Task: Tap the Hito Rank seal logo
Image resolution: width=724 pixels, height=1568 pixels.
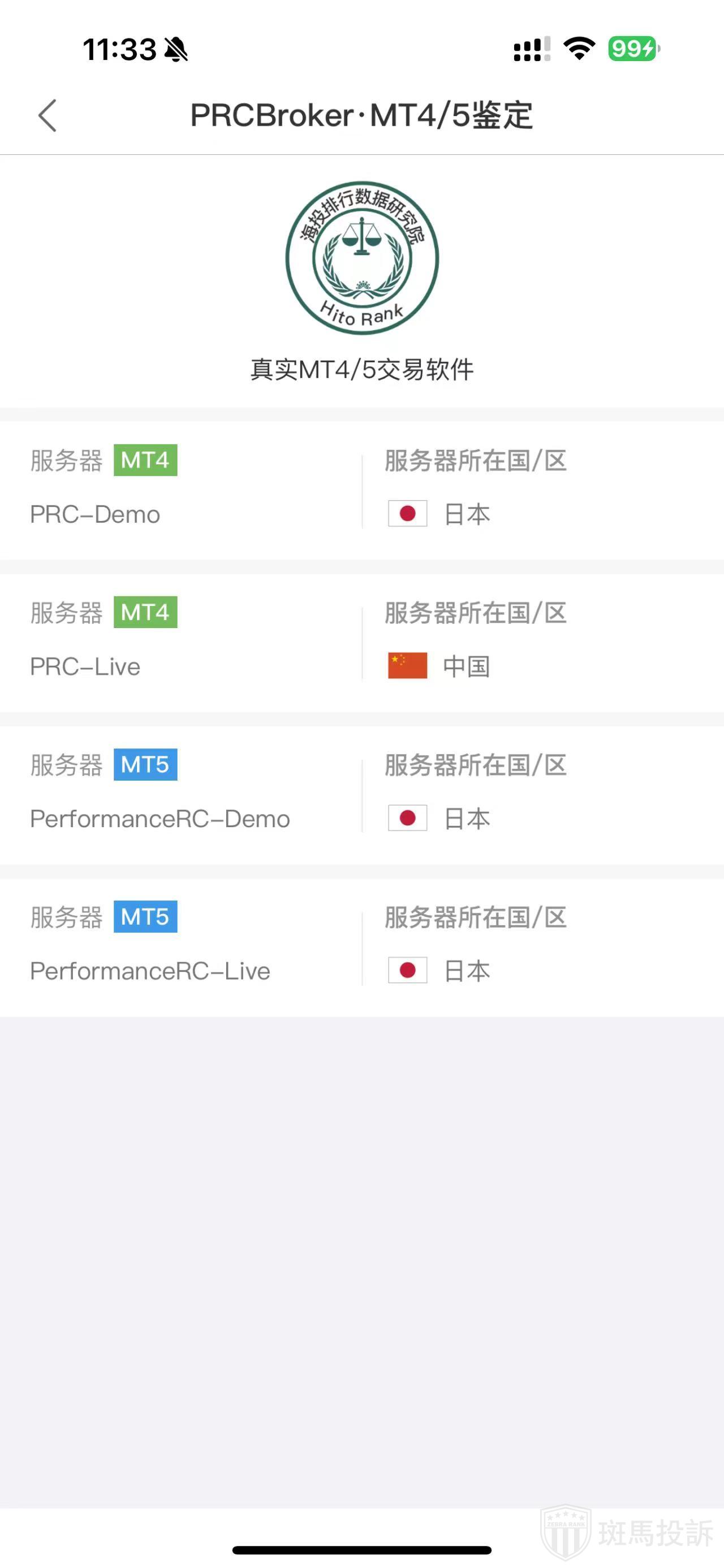Action: tap(361, 258)
